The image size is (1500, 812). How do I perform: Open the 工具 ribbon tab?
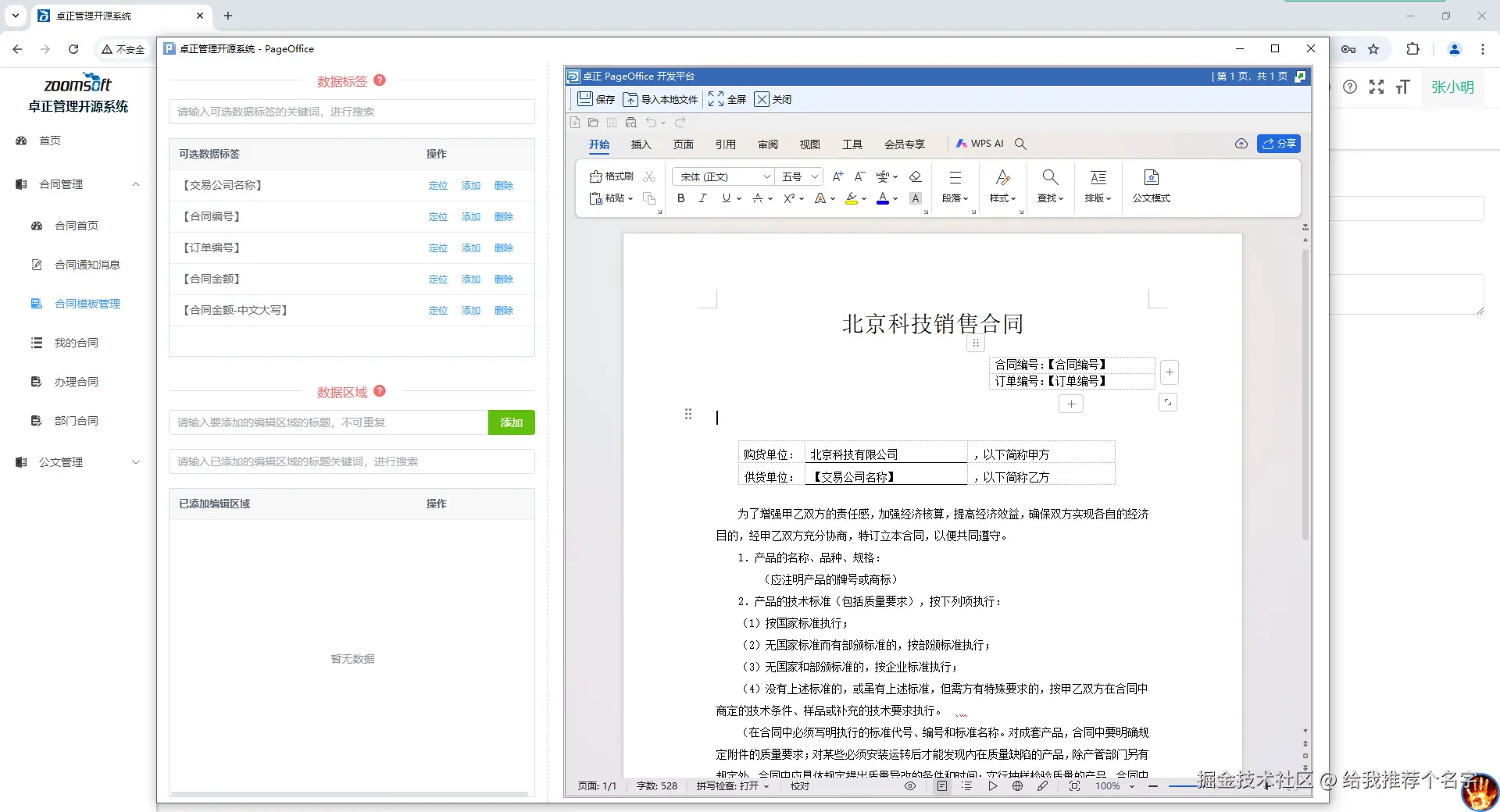point(852,144)
